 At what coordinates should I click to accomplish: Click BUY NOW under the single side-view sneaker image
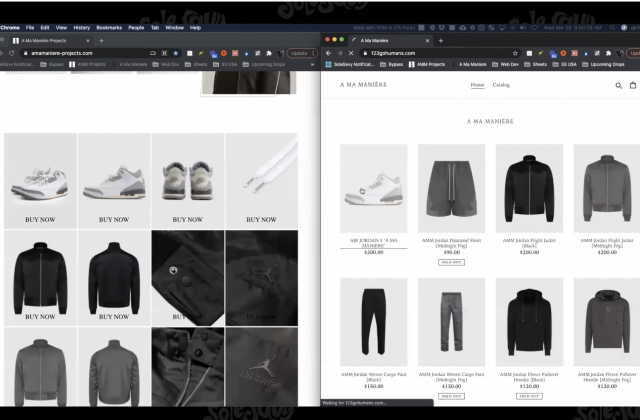114,220
